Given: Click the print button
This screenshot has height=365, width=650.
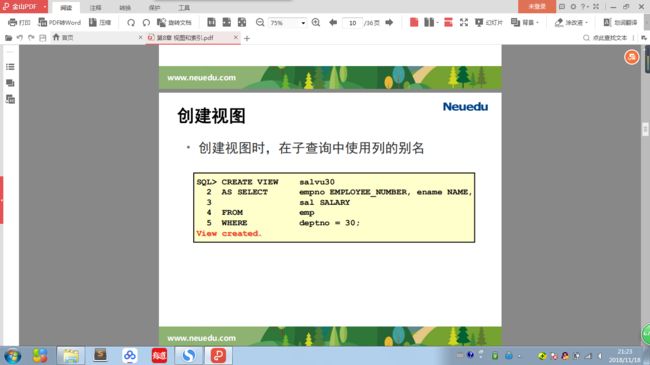Looking at the screenshot, I should pos(19,22).
